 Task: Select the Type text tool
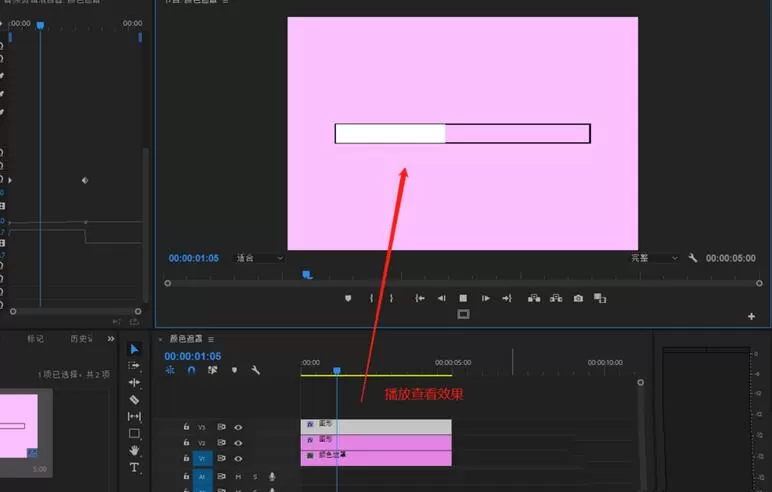134,467
